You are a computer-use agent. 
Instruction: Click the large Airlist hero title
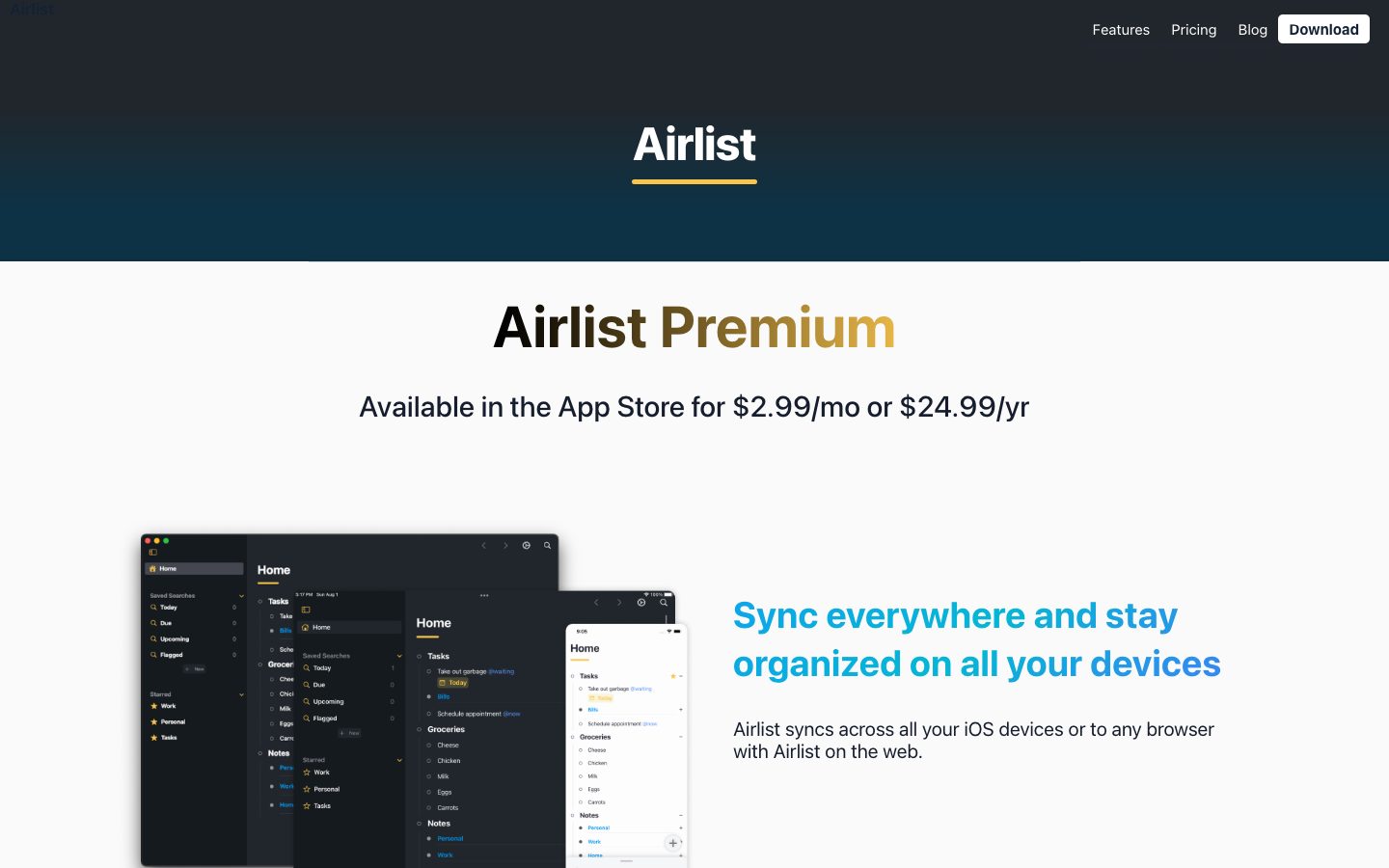coord(694,145)
